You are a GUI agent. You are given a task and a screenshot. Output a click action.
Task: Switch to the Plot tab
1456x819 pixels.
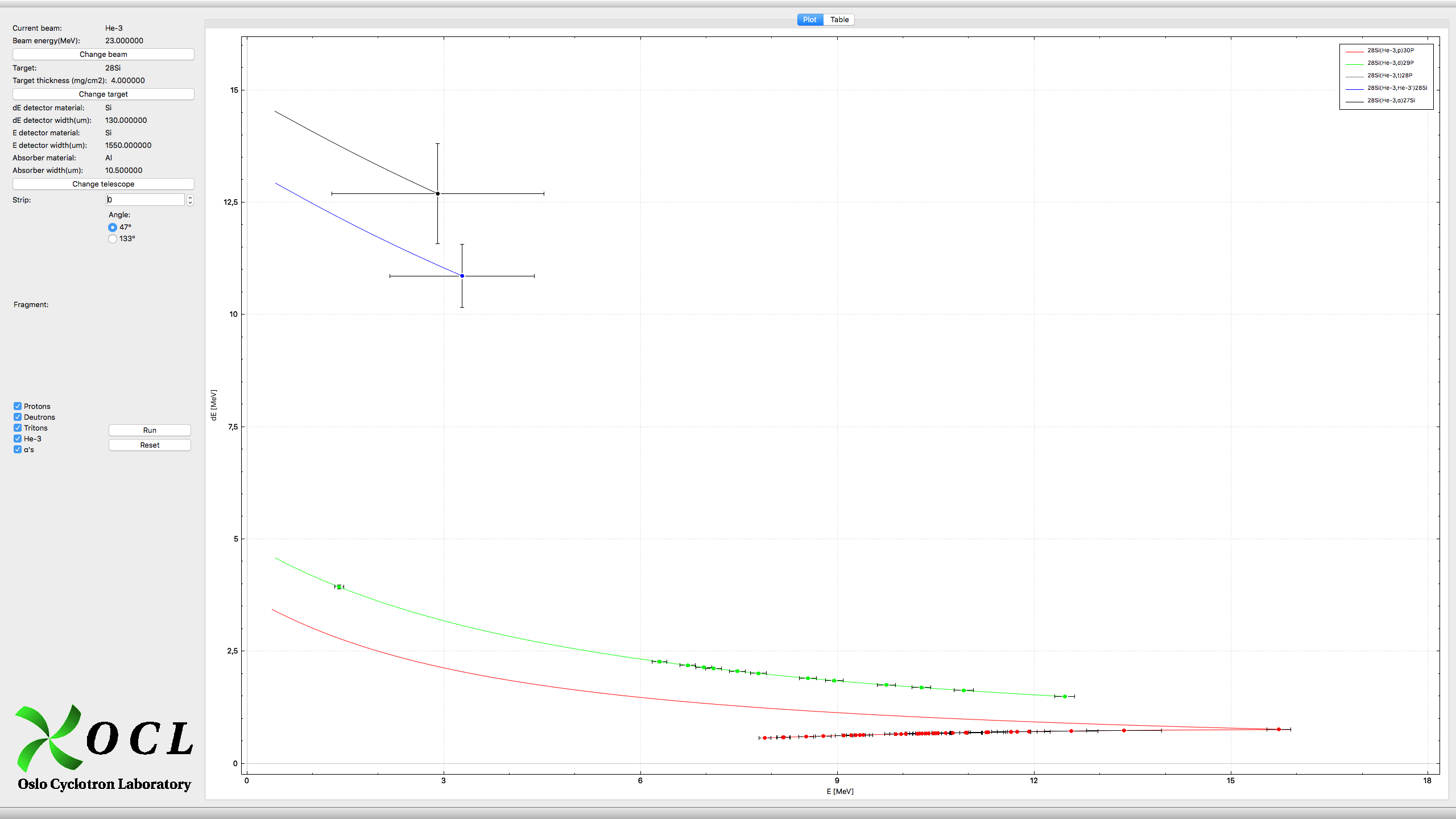tap(809, 19)
